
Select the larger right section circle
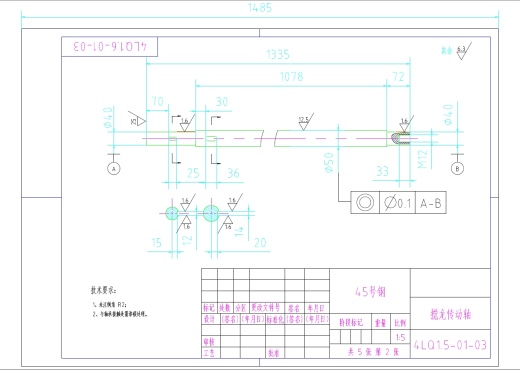point(211,213)
